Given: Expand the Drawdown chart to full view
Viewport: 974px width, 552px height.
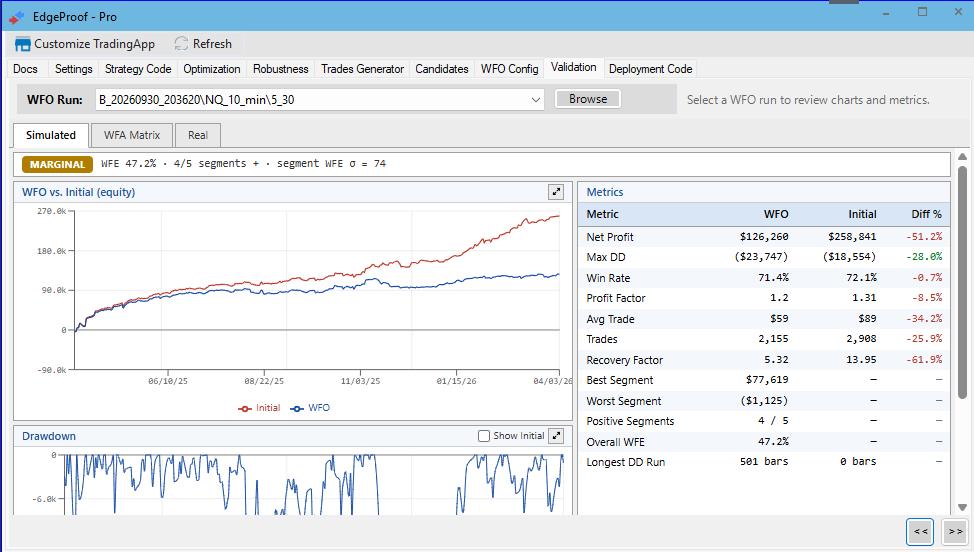Looking at the screenshot, I should (556, 436).
